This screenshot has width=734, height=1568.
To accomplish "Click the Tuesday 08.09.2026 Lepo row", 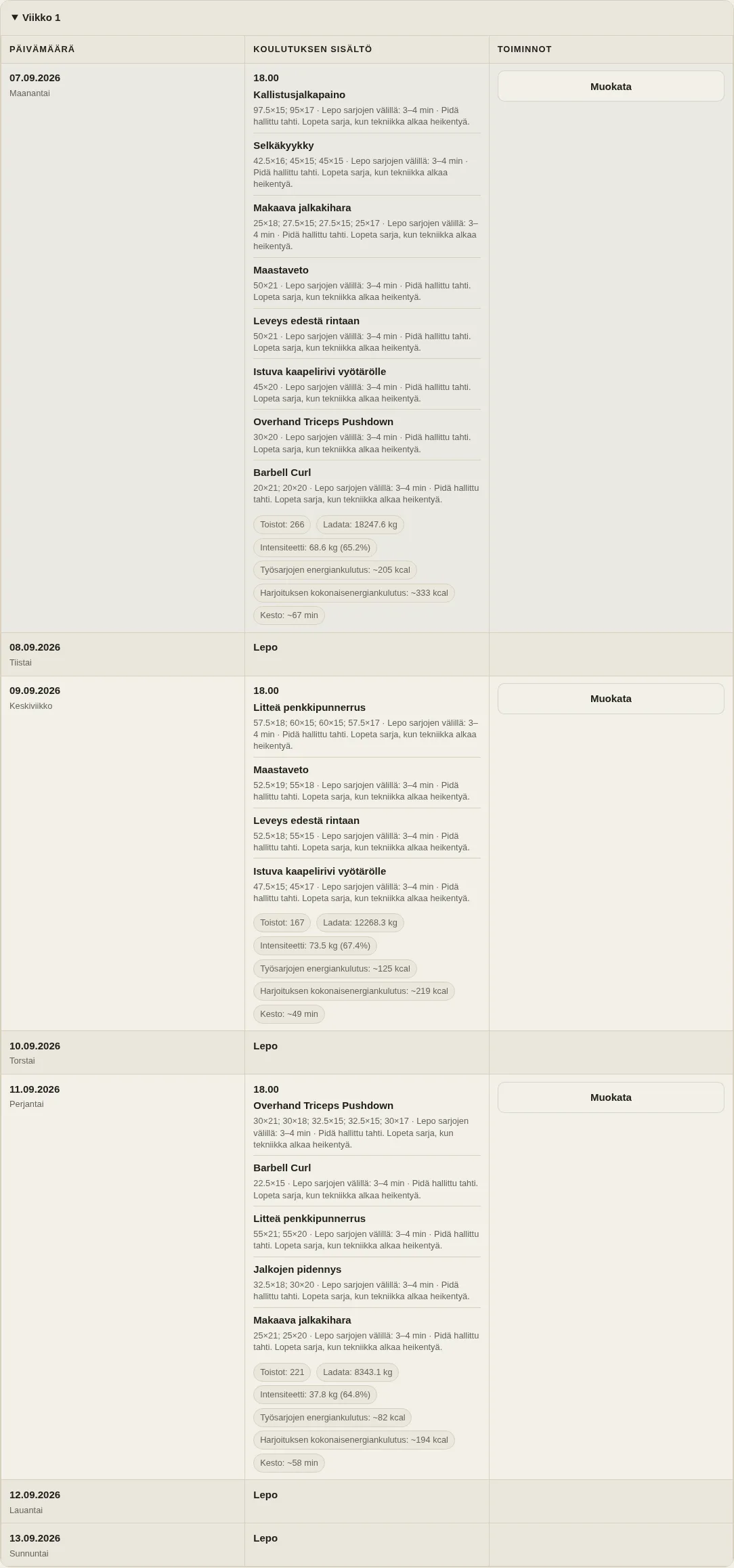I will tap(366, 654).
